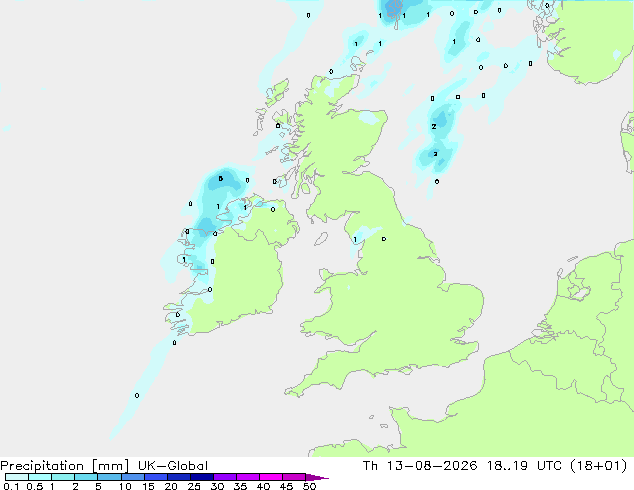The height and width of the screenshot is (490, 634).
Task: Click the 'UK-Global' model label
Action: [x=173, y=466]
